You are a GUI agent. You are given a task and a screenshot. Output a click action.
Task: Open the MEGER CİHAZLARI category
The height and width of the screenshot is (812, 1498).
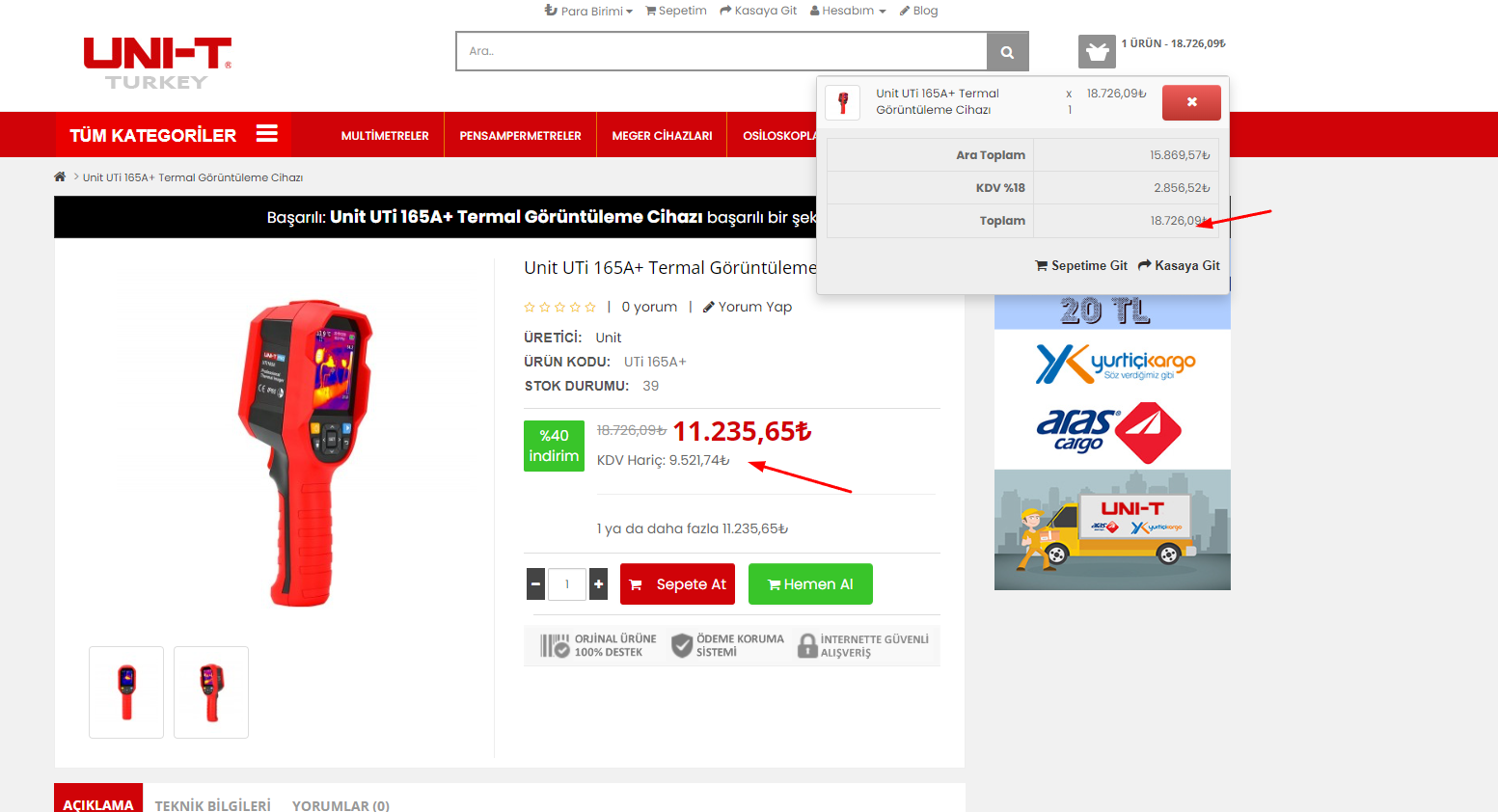coord(662,136)
